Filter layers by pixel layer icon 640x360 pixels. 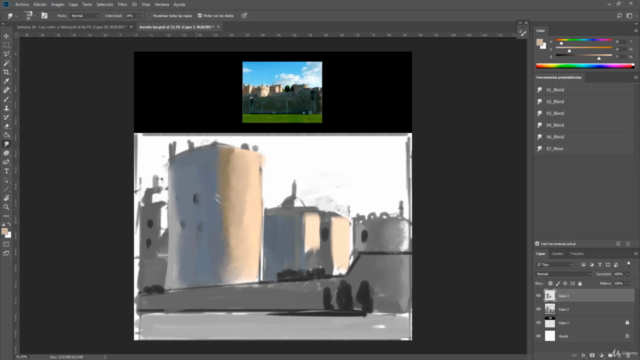point(583,265)
